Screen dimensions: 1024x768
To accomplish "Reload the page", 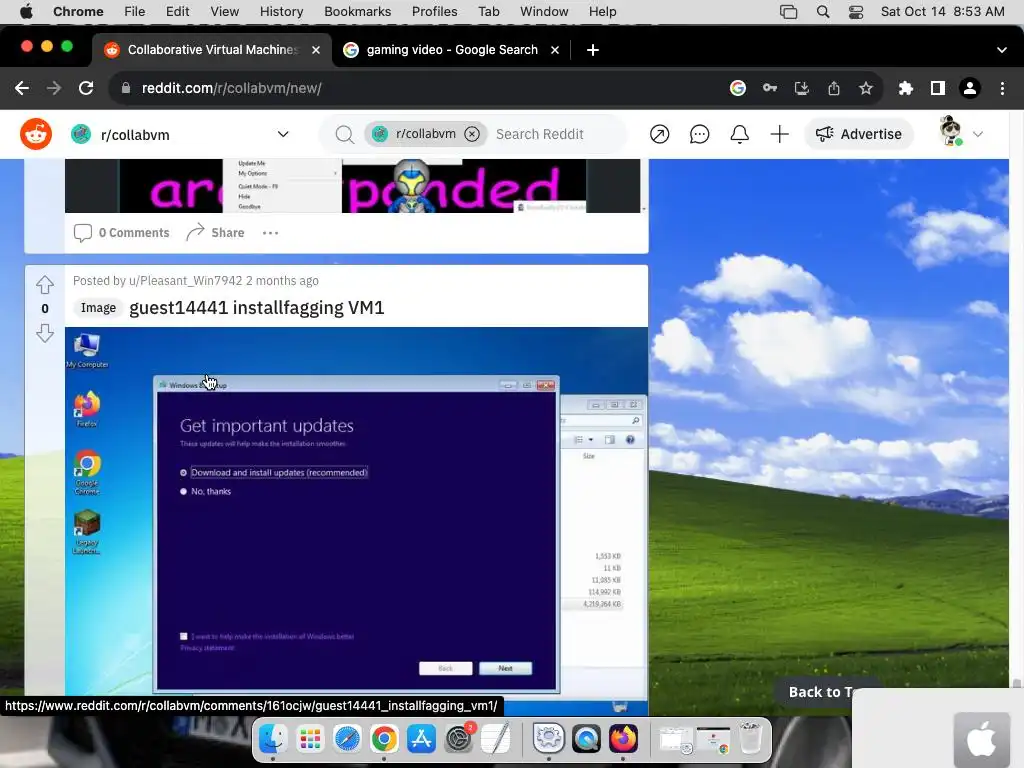I will pos(86,88).
